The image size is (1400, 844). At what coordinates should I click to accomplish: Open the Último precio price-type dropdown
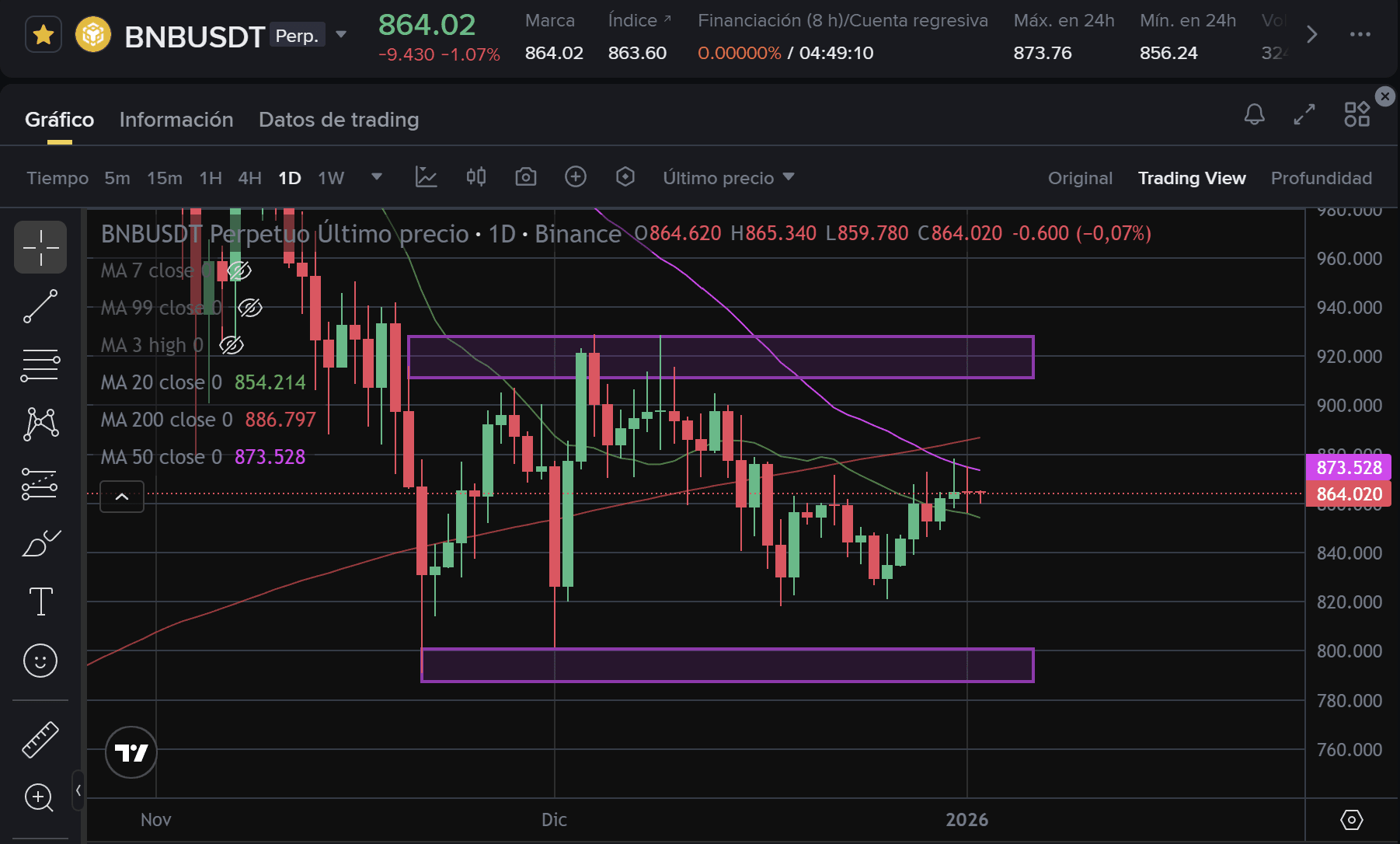click(x=729, y=178)
